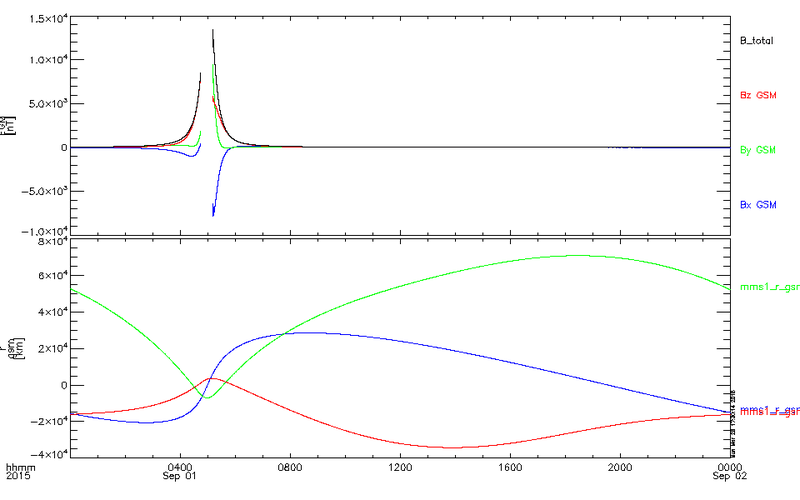This screenshot has width=800, height=500.
Task: Click the B_total legend label
Action: (757, 41)
